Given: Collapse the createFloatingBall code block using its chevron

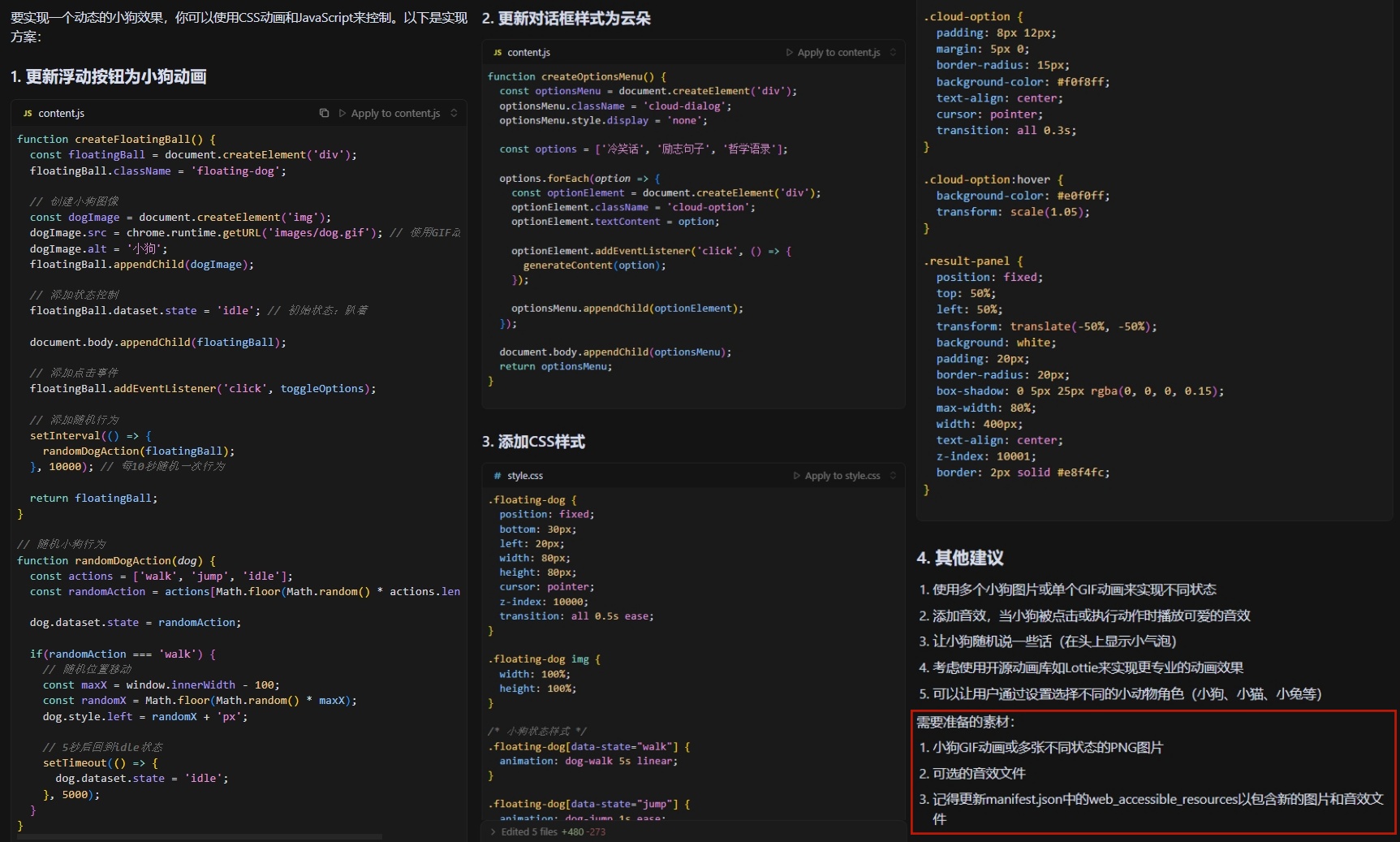Looking at the screenshot, I should point(454,113).
